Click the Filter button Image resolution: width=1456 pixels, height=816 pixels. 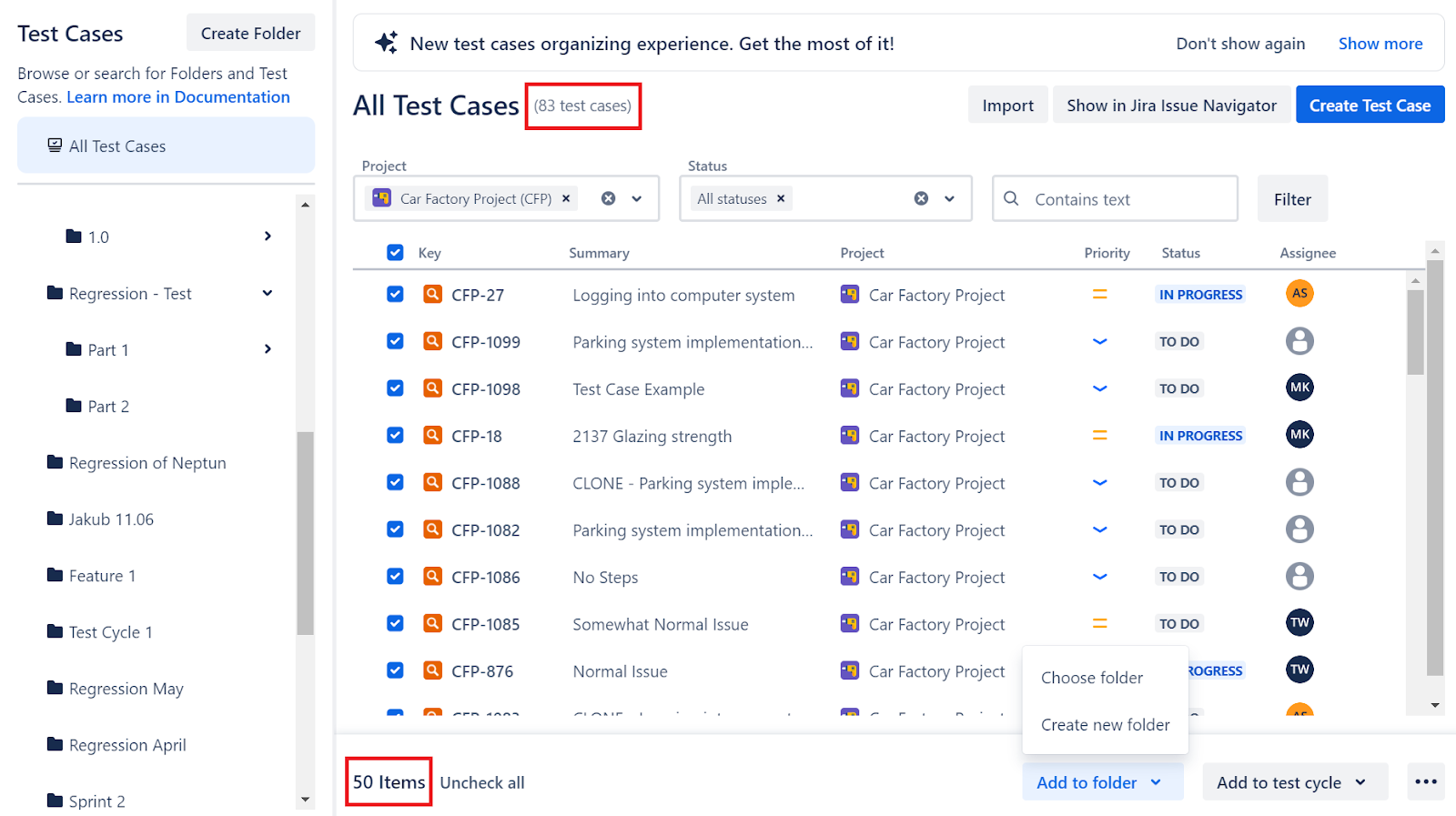1292,198
